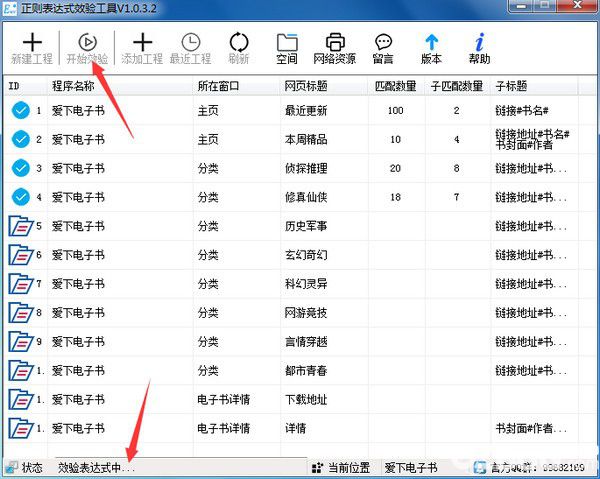Start validation with 开始效验 button
The height and width of the screenshot is (479, 600).
point(87,49)
